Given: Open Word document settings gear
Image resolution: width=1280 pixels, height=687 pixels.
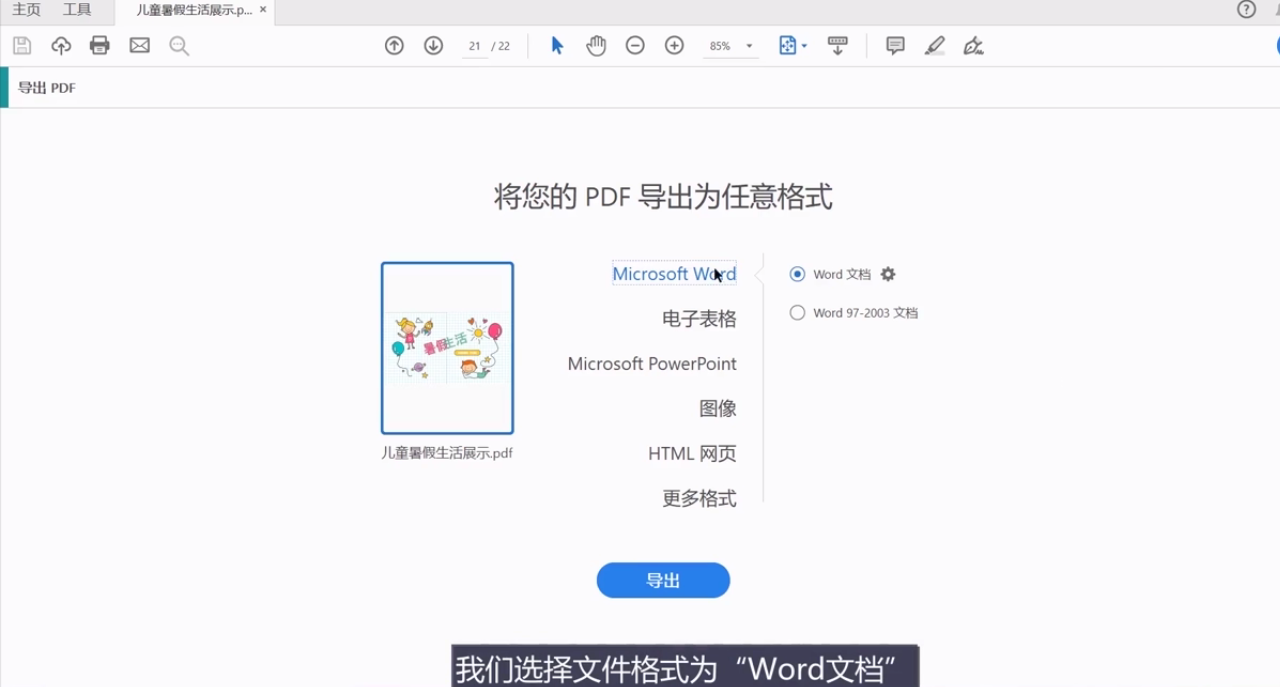Looking at the screenshot, I should tap(888, 274).
